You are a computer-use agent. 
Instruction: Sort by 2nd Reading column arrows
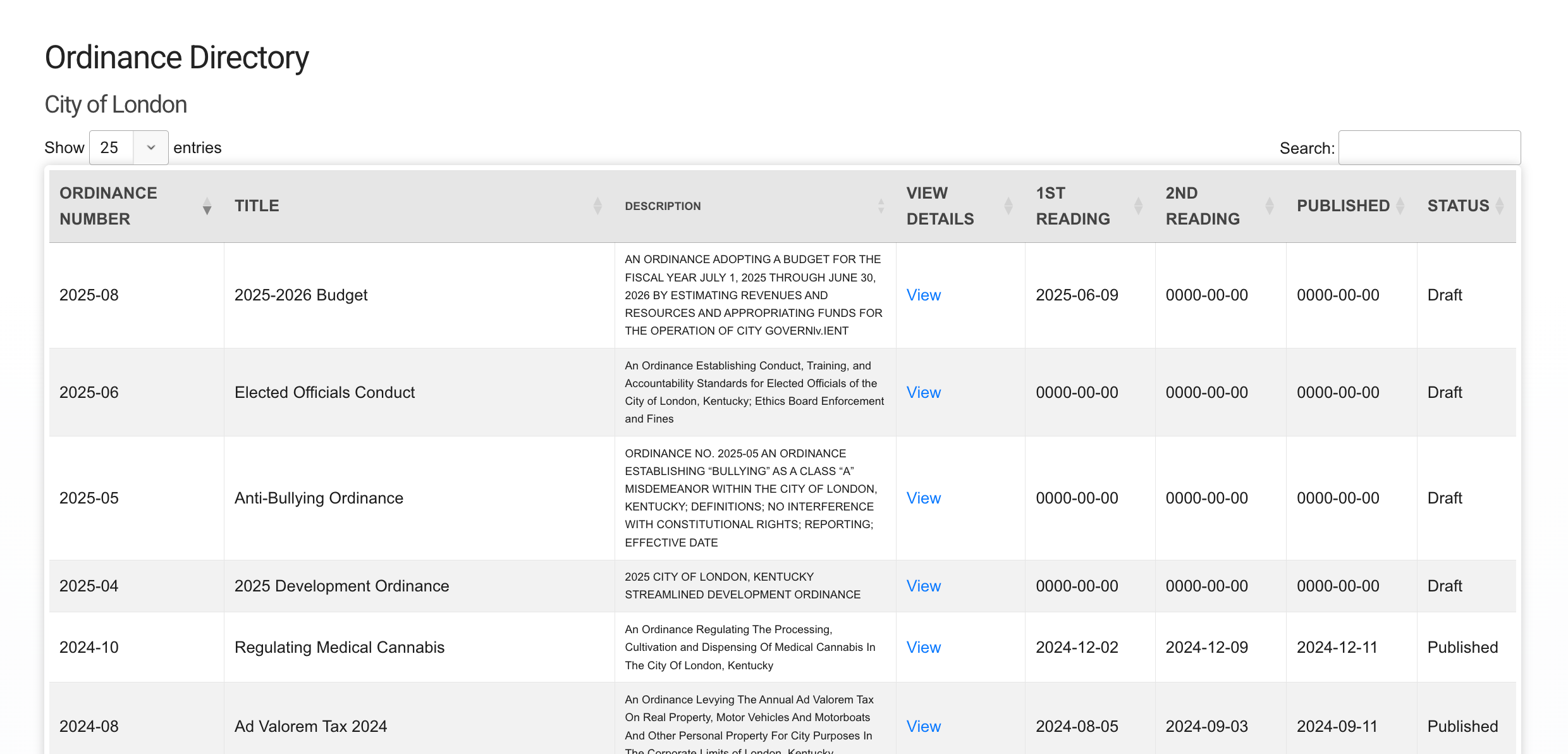point(1269,206)
